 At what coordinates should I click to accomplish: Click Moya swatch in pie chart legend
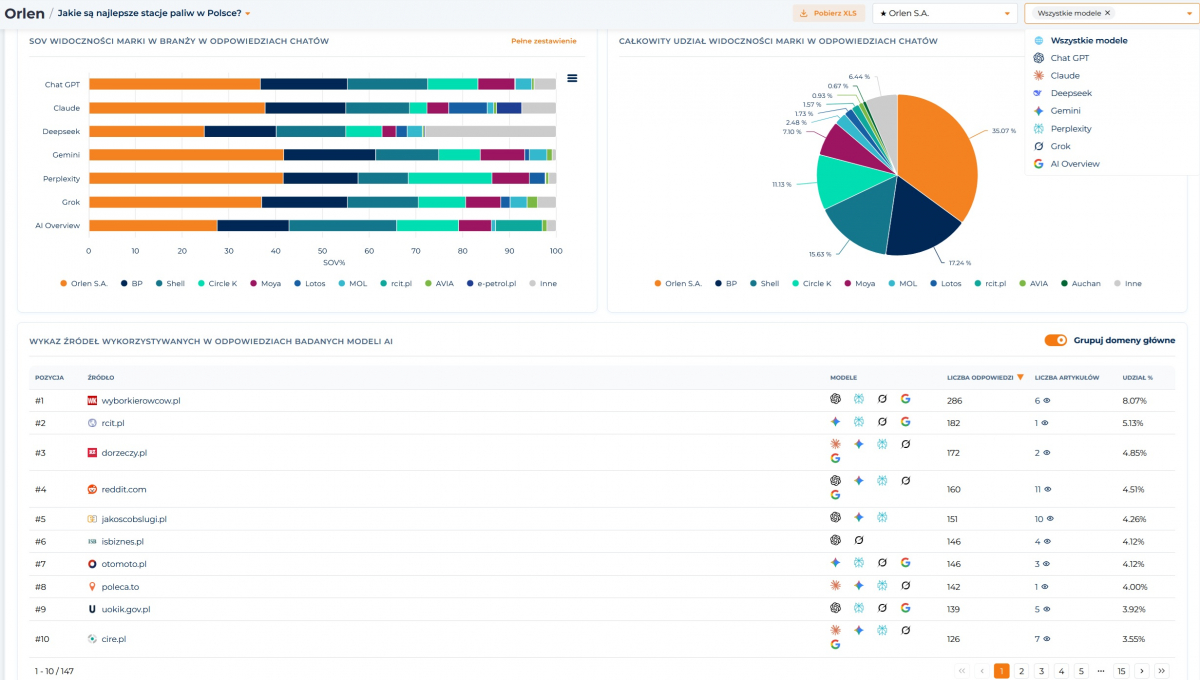click(x=848, y=283)
